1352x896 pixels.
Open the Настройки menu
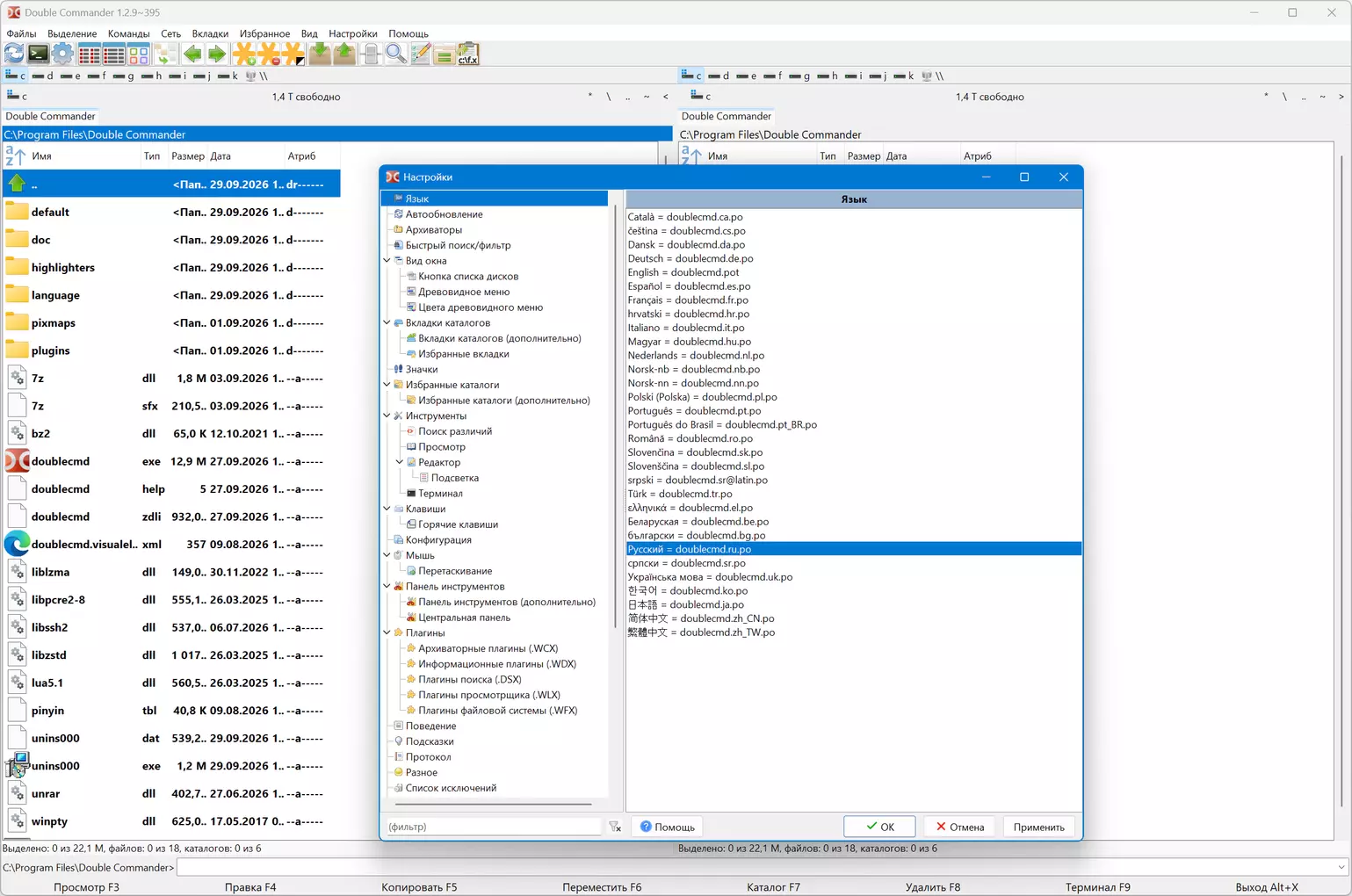click(353, 33)
